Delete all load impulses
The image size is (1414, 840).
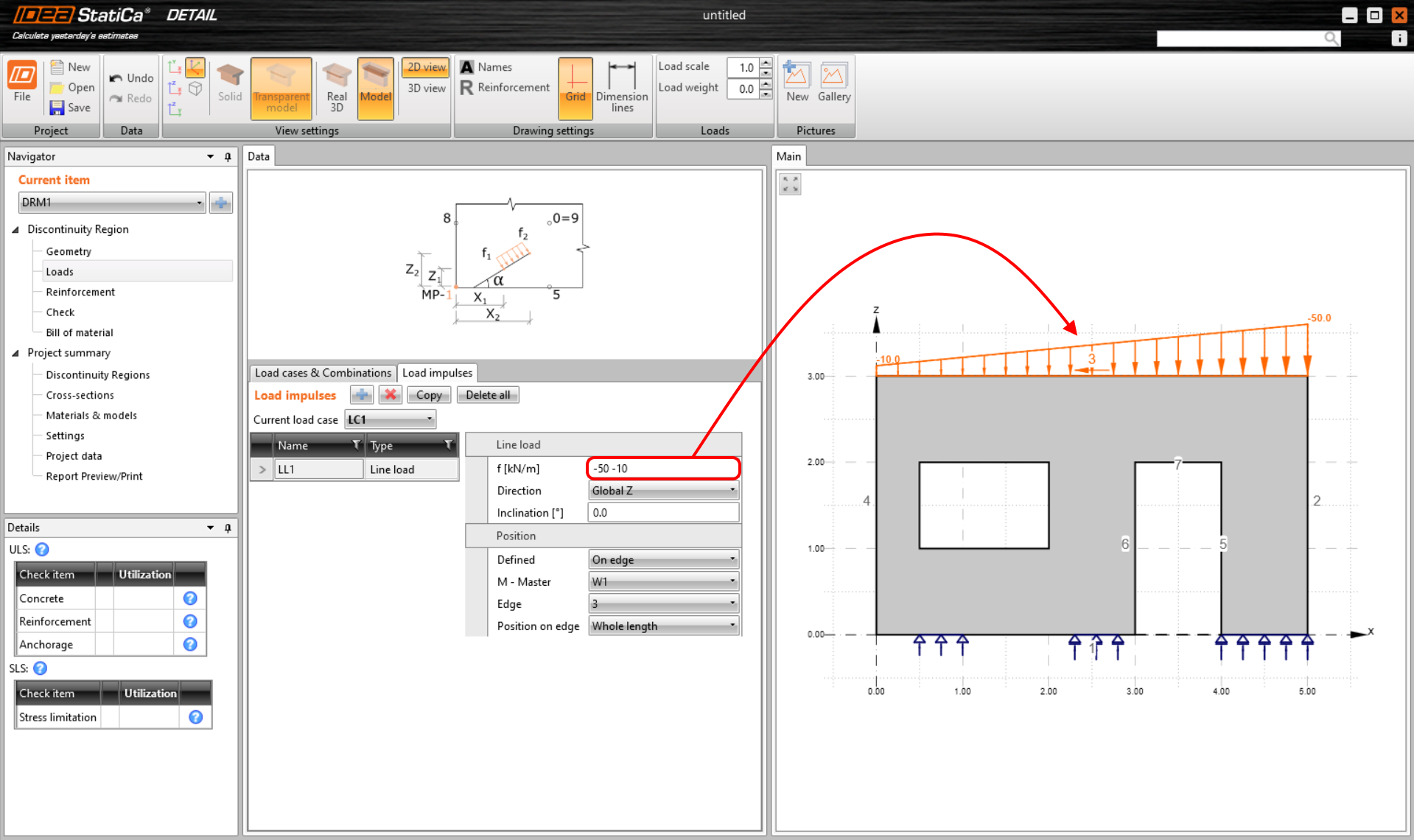(x=487, y=394)
